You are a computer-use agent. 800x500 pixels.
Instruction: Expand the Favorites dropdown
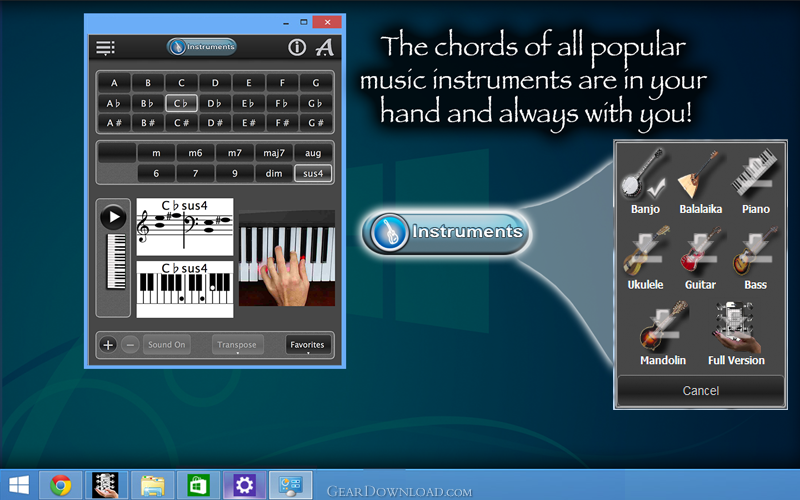[308, 345]
